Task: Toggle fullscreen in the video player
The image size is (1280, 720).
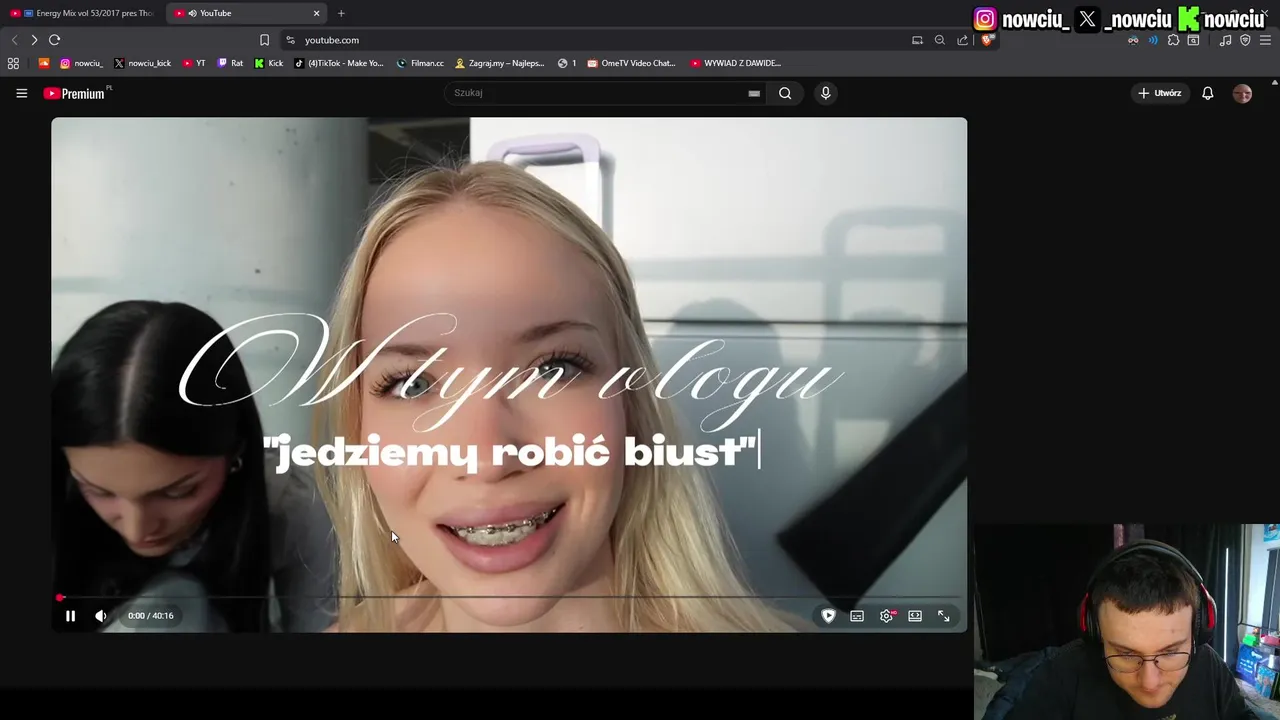Action: coord(943,616)
